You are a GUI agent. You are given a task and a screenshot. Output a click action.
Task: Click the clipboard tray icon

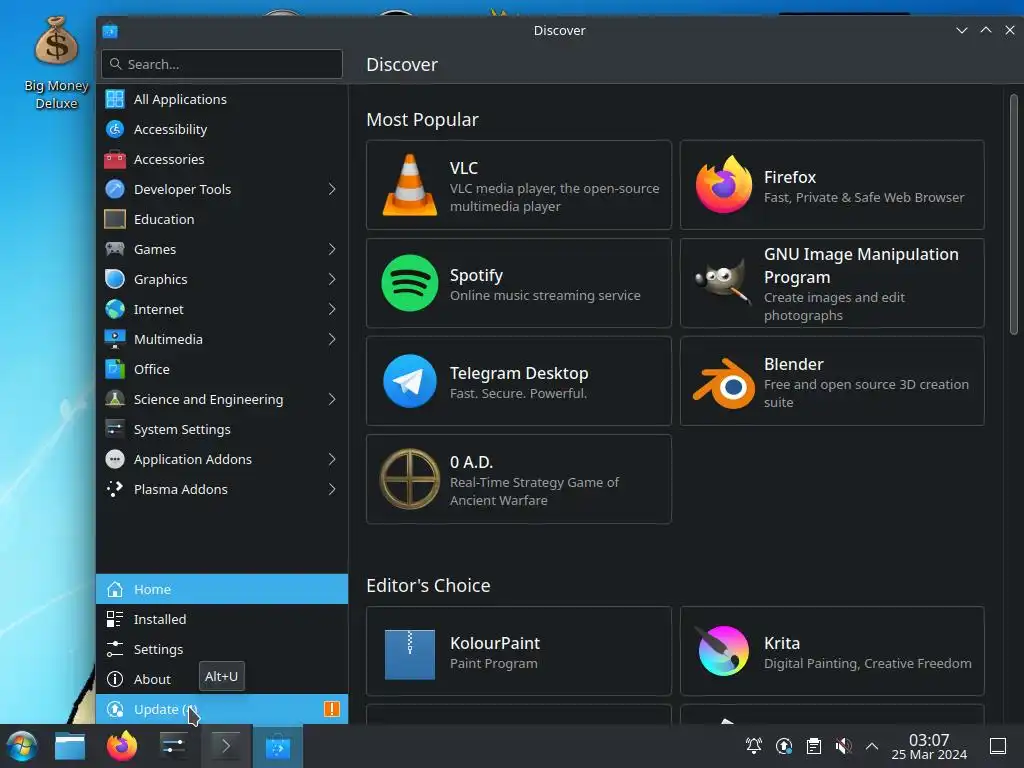coord(814,746)
